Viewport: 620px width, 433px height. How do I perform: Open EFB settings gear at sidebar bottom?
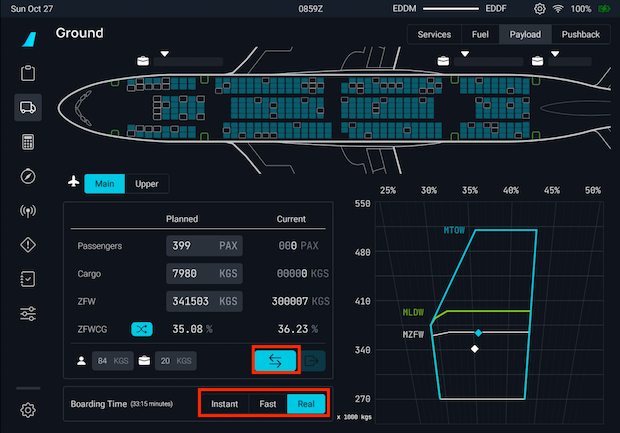tap(28, 409)
